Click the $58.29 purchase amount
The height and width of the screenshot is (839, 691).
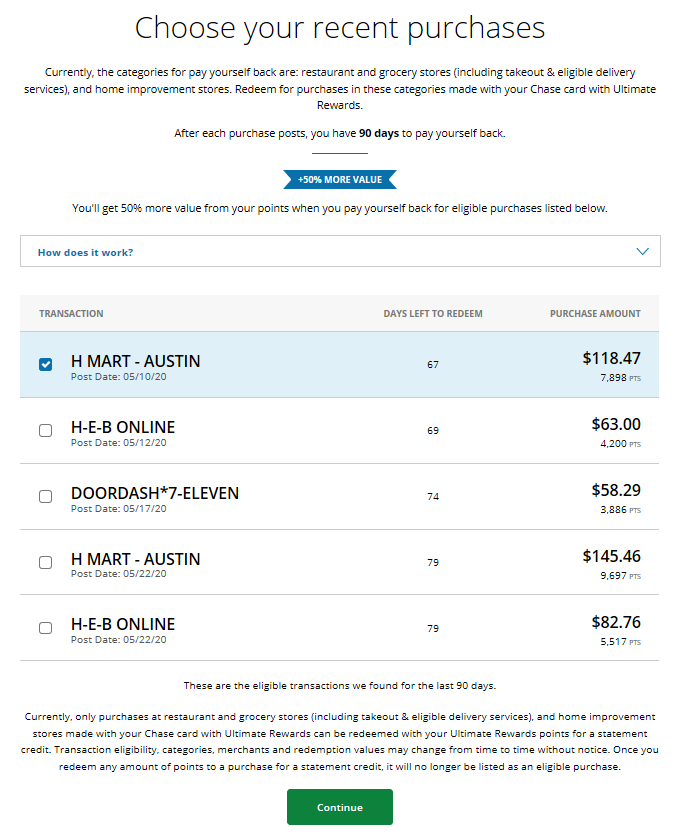coord(616,490)
